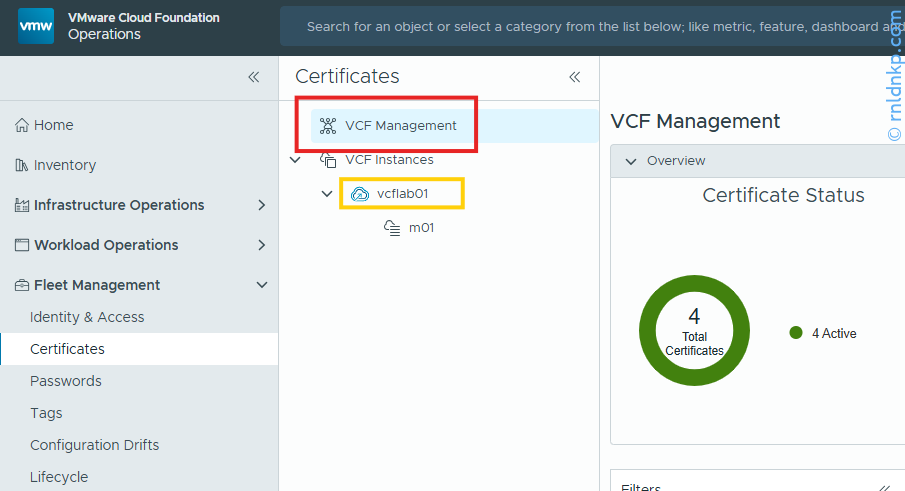Image resolution: width=905 pixels, height=491 pixels.
Task: Open the Passwords menu item
Action: [66, 381]
